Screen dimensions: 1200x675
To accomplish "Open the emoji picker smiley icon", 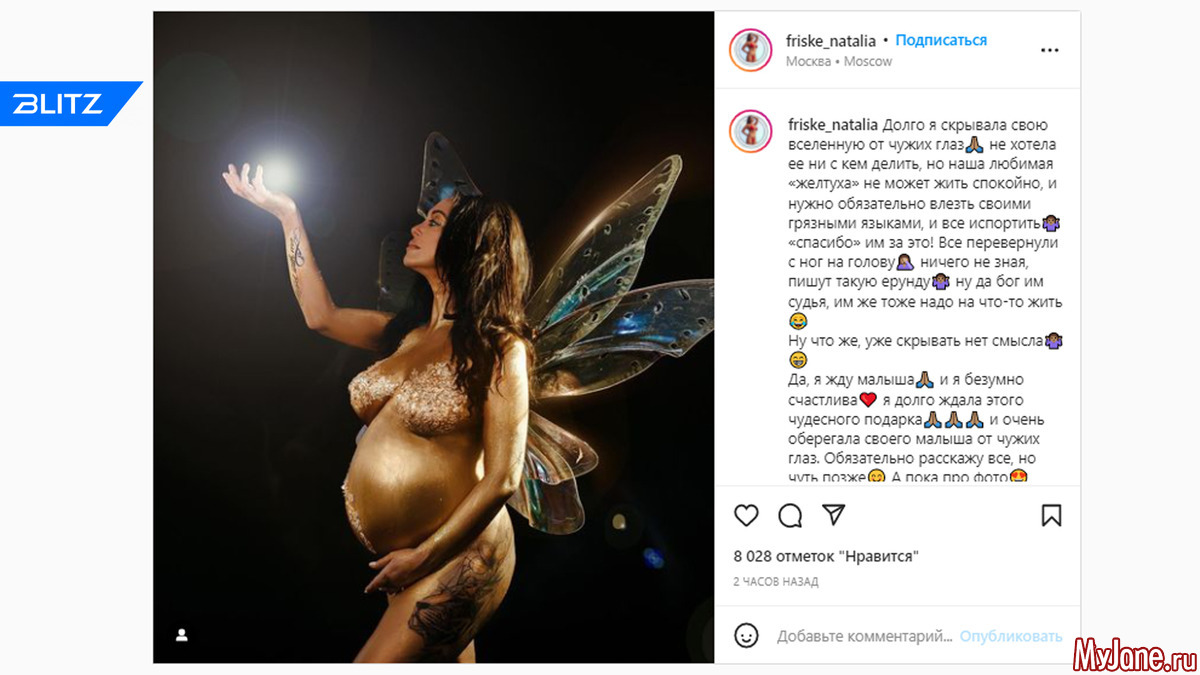I will pos(746,635).
